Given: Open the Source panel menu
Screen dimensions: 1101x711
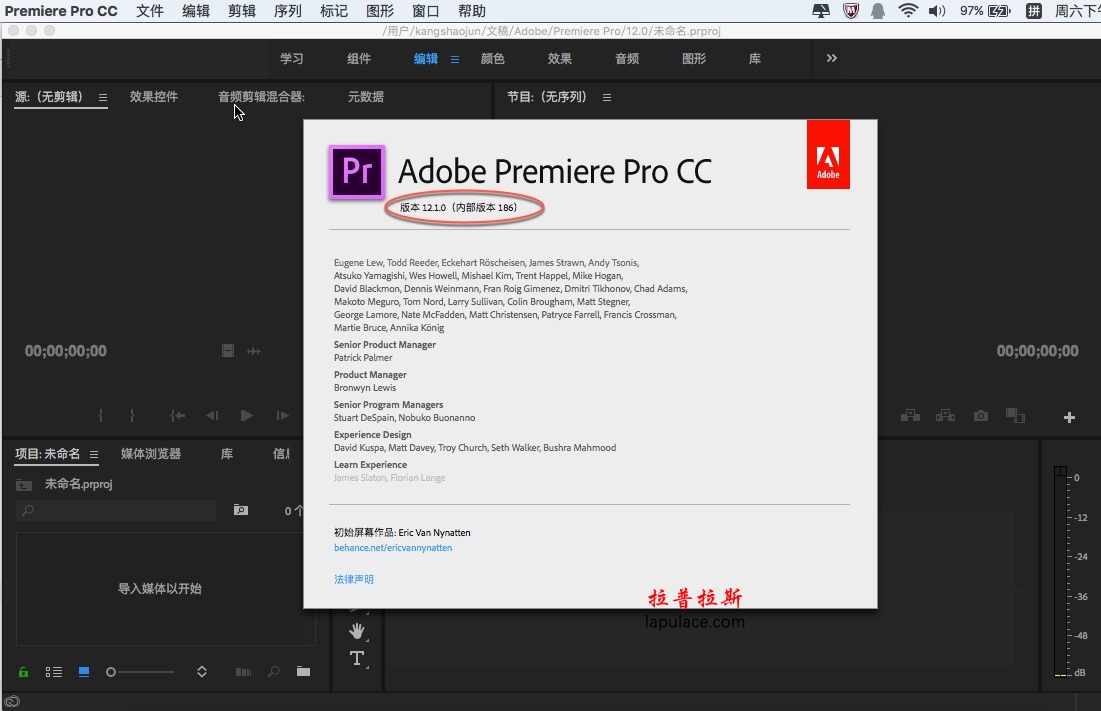Looking at the screenshot, I should [103, 98].
